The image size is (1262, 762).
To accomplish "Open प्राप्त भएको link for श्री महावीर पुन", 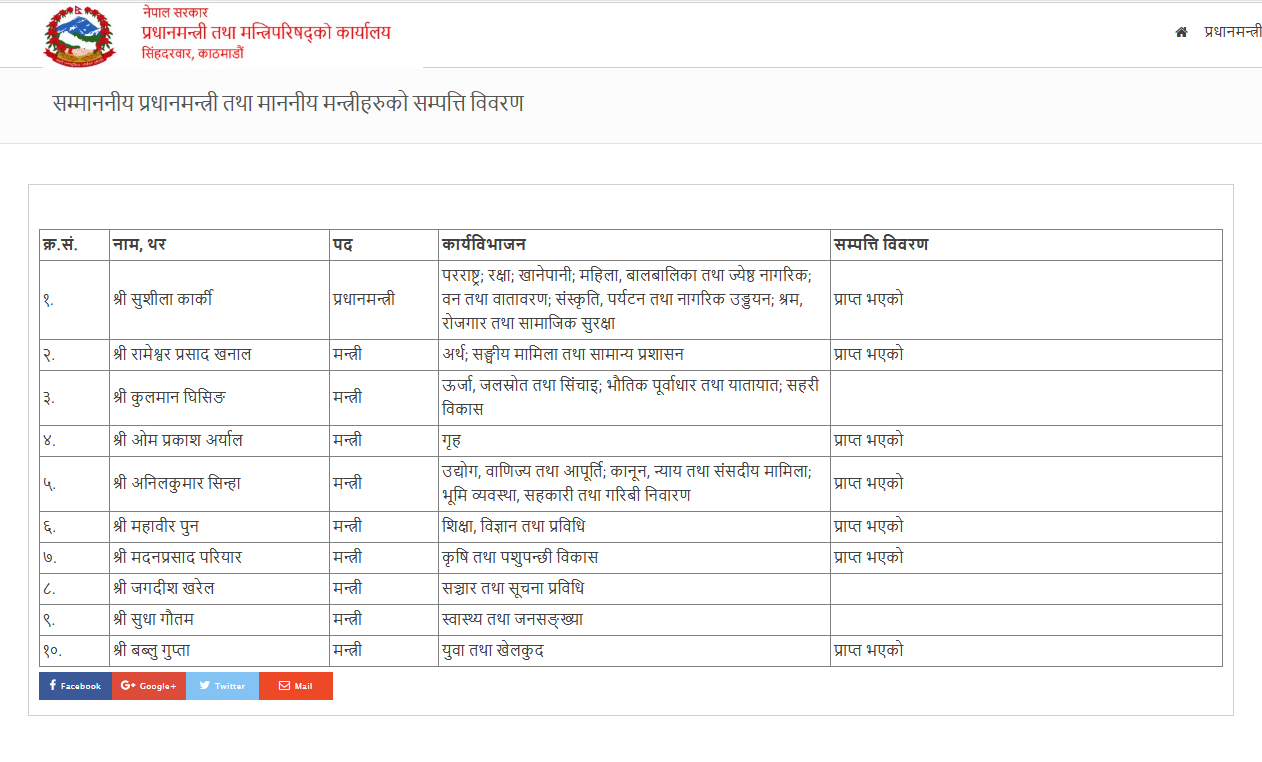I will coord(869,527).
